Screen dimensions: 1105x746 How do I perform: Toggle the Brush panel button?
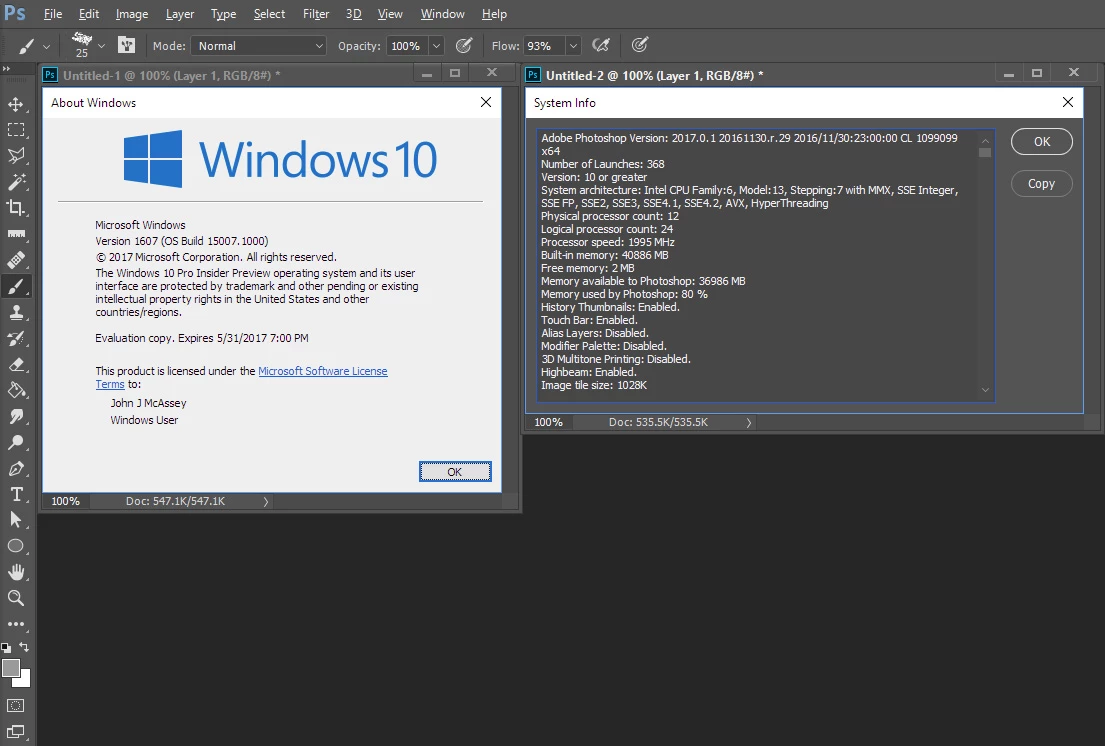(126, 46)
